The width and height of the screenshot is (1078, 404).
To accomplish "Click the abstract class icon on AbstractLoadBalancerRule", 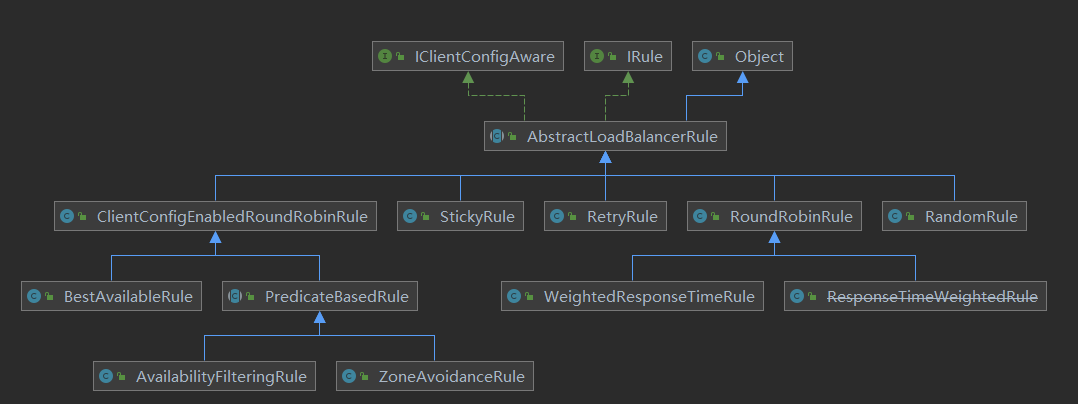I will [x=496, y=137].
